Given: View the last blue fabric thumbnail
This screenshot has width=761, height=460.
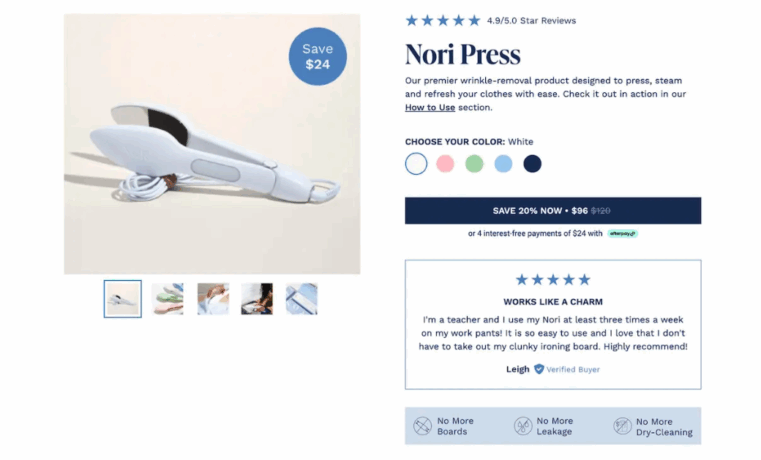Looking at the screenshot, I should click(x=301, y=299).
